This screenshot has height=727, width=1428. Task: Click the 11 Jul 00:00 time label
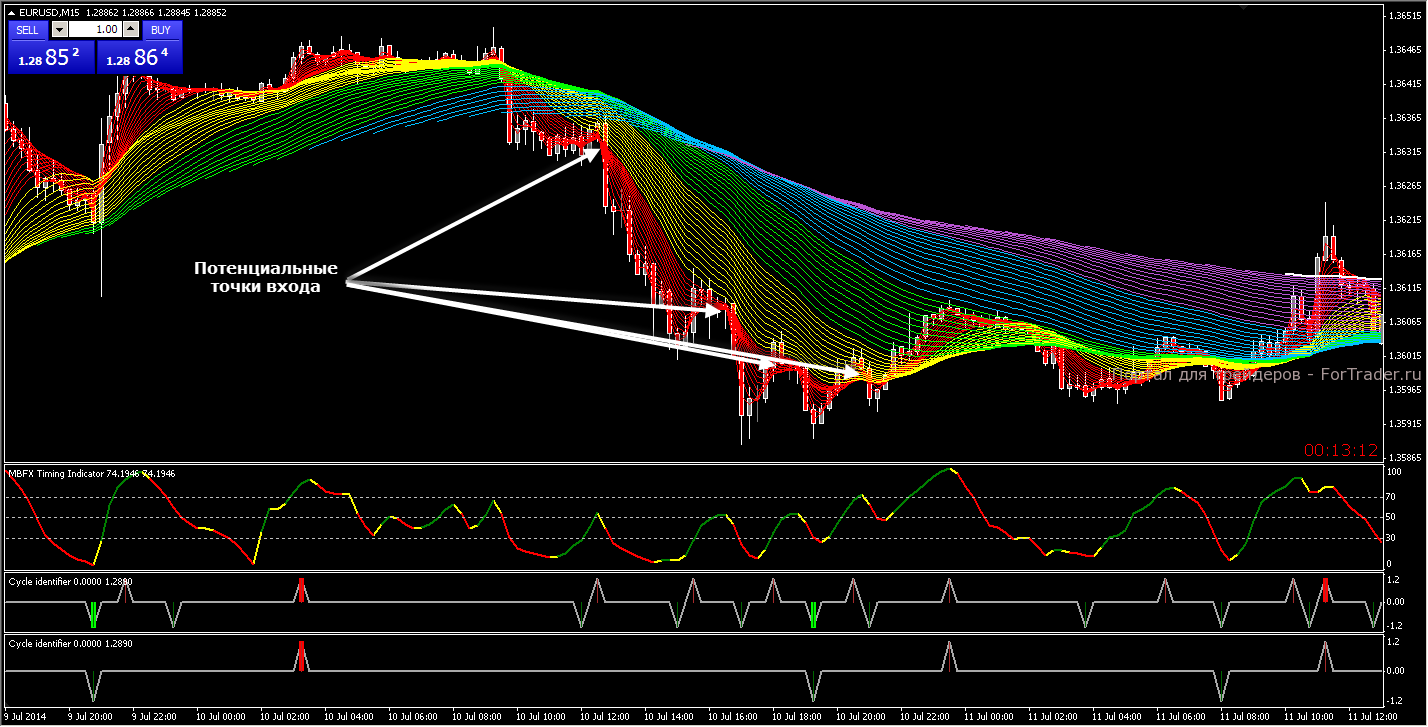pyautogui.click(x=988, y=717)
